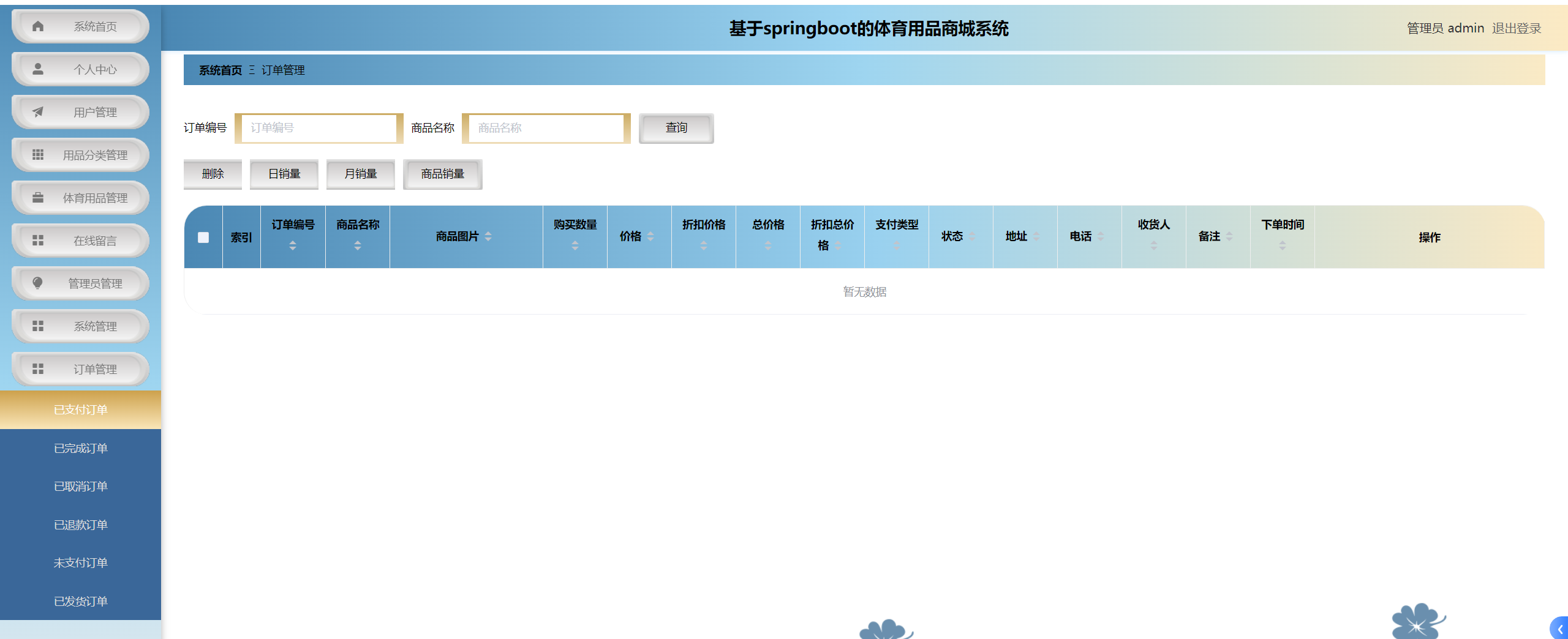Click the 订单编号 input field
The height and width of the screenshot is (639, 1568).
pyautogui.click(x=318, y=128)
